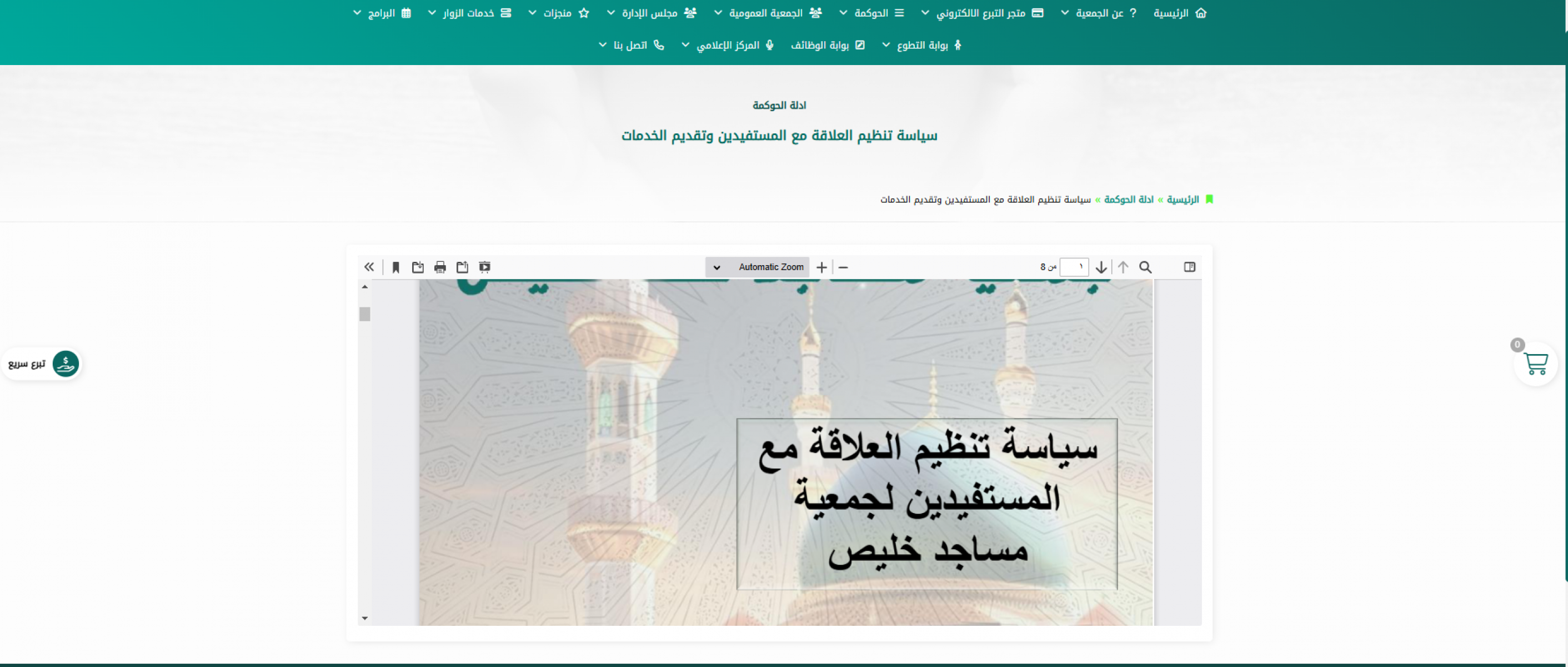Expand الجمعية العمومية menu
Viewport: 1568px width, 667px height.
coord(768,13)
